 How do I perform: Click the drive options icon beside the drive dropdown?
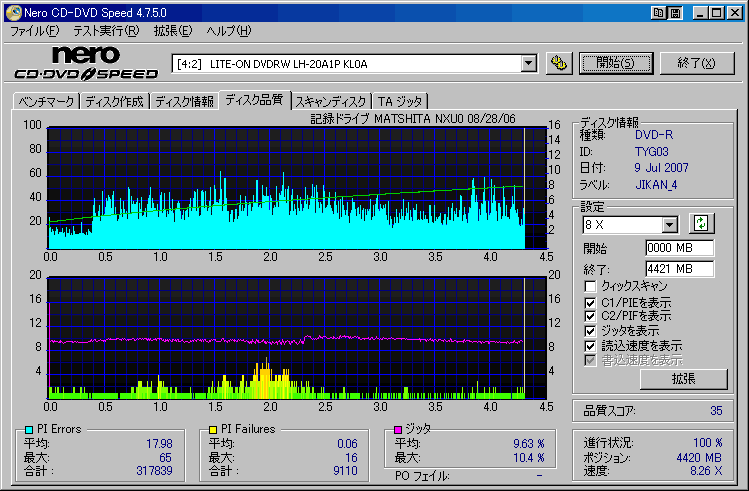[559, 63]
